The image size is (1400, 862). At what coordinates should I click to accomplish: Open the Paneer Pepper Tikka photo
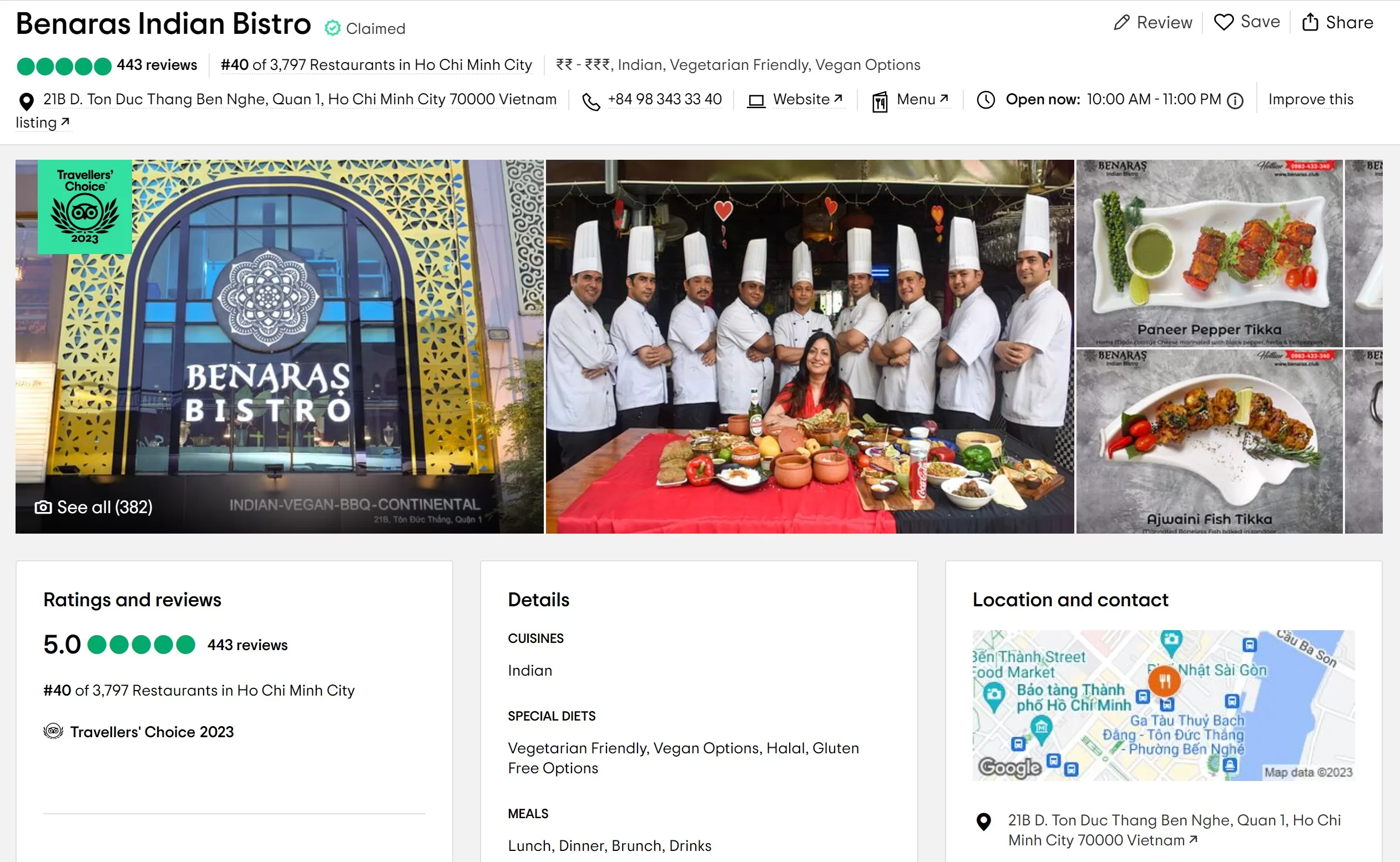pyautogui.click(x=1209, y=253)
